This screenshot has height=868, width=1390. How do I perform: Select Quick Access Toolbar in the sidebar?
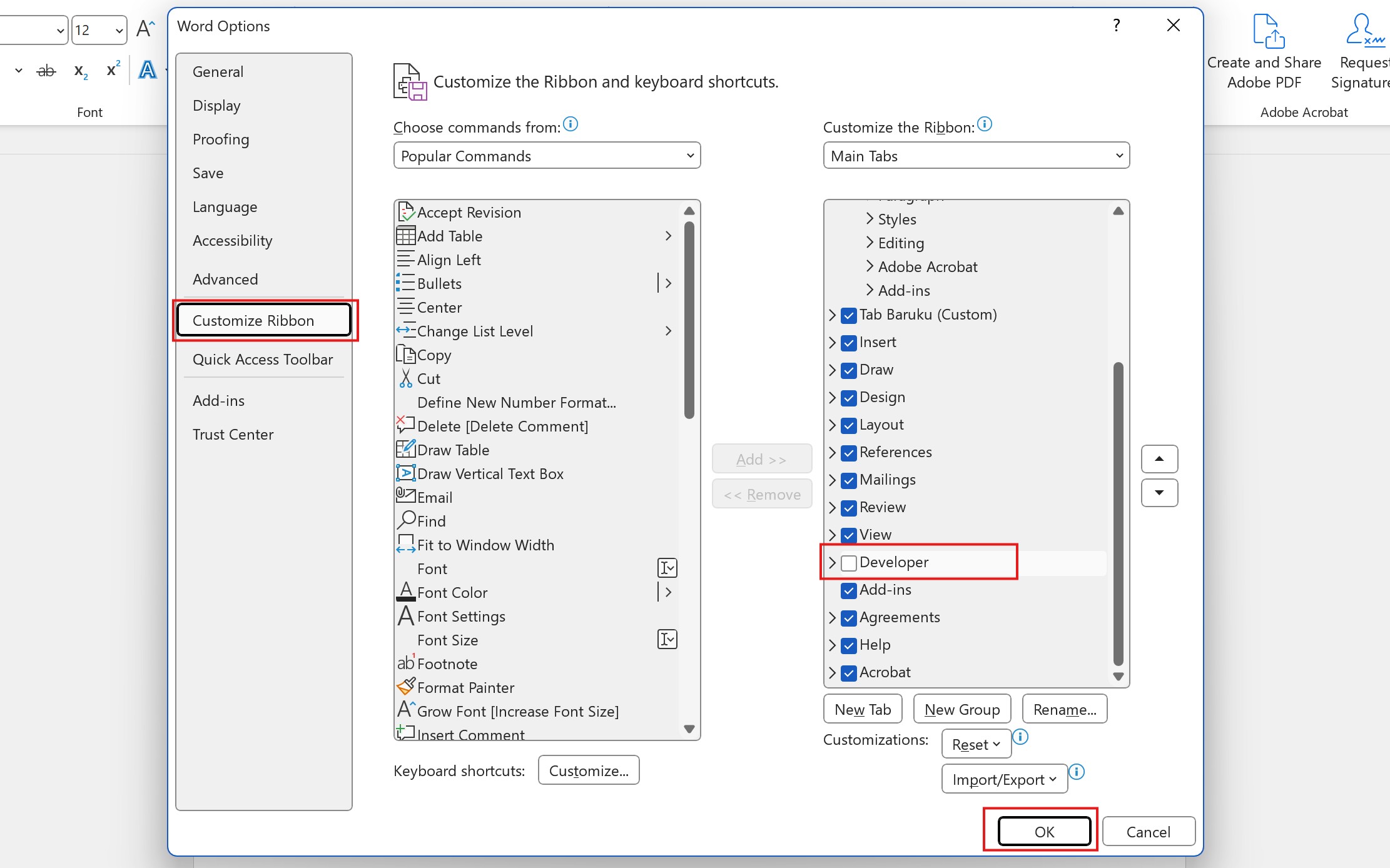point(263,360)
